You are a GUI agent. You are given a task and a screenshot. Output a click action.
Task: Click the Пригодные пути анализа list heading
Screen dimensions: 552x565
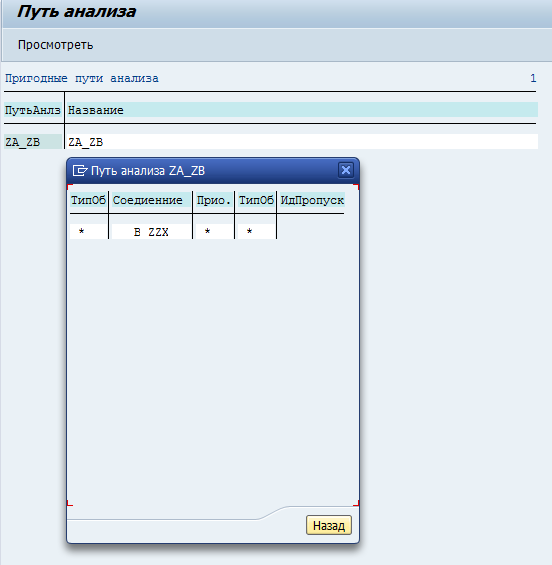pyautogui.click(x=81, y=78)
